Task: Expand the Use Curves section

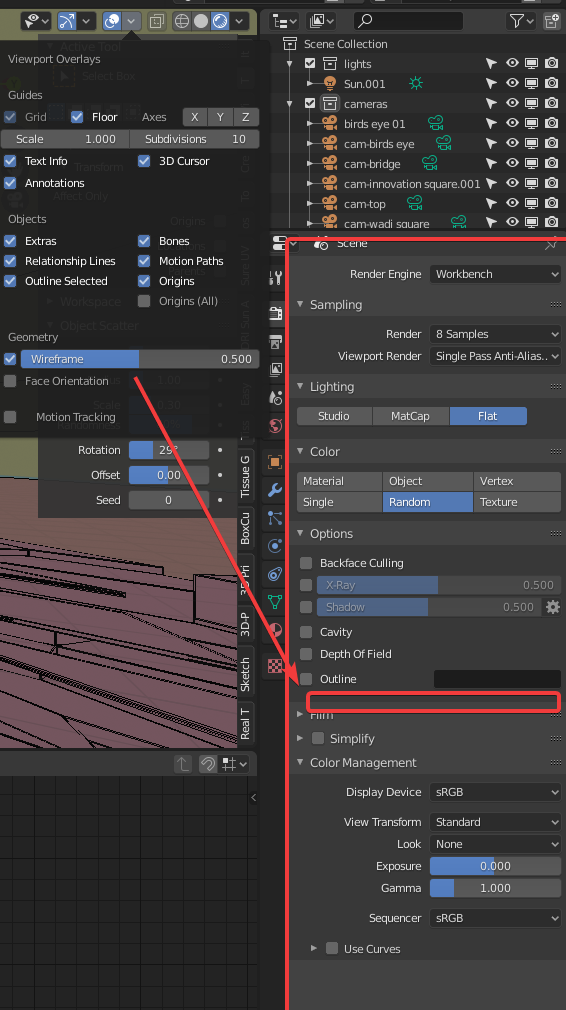Action: pos(314,949)
